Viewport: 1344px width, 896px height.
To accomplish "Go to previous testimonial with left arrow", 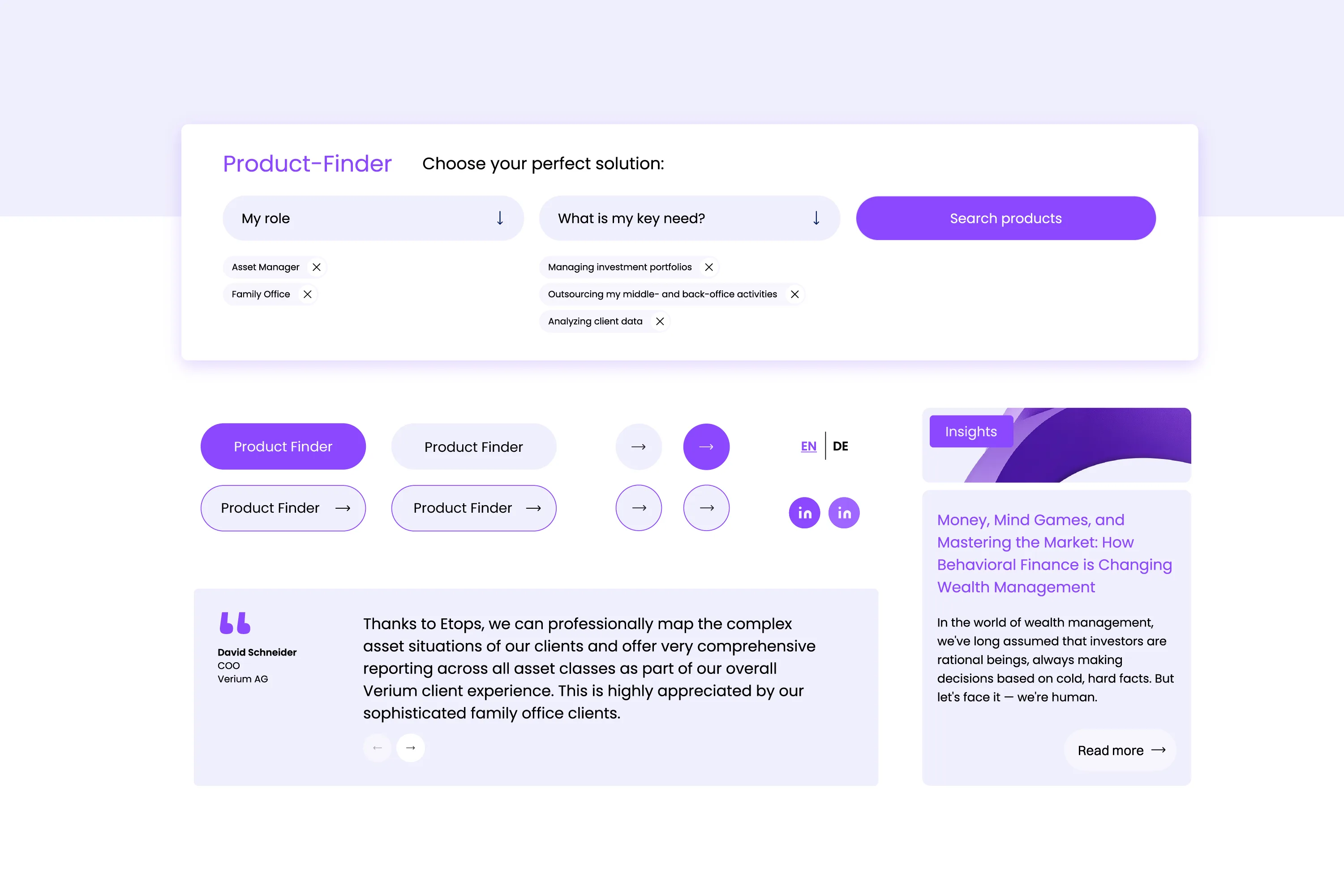I will (x=377, y=747).
